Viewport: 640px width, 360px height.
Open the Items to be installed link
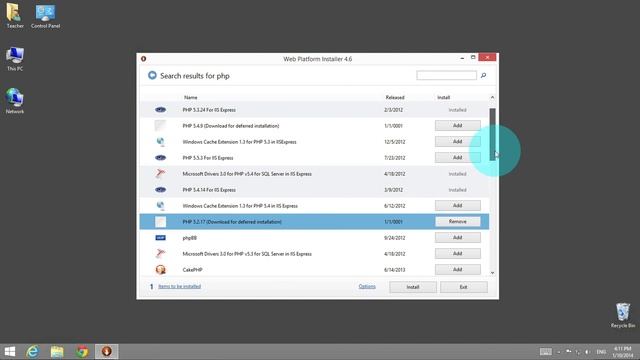(180, 287)
